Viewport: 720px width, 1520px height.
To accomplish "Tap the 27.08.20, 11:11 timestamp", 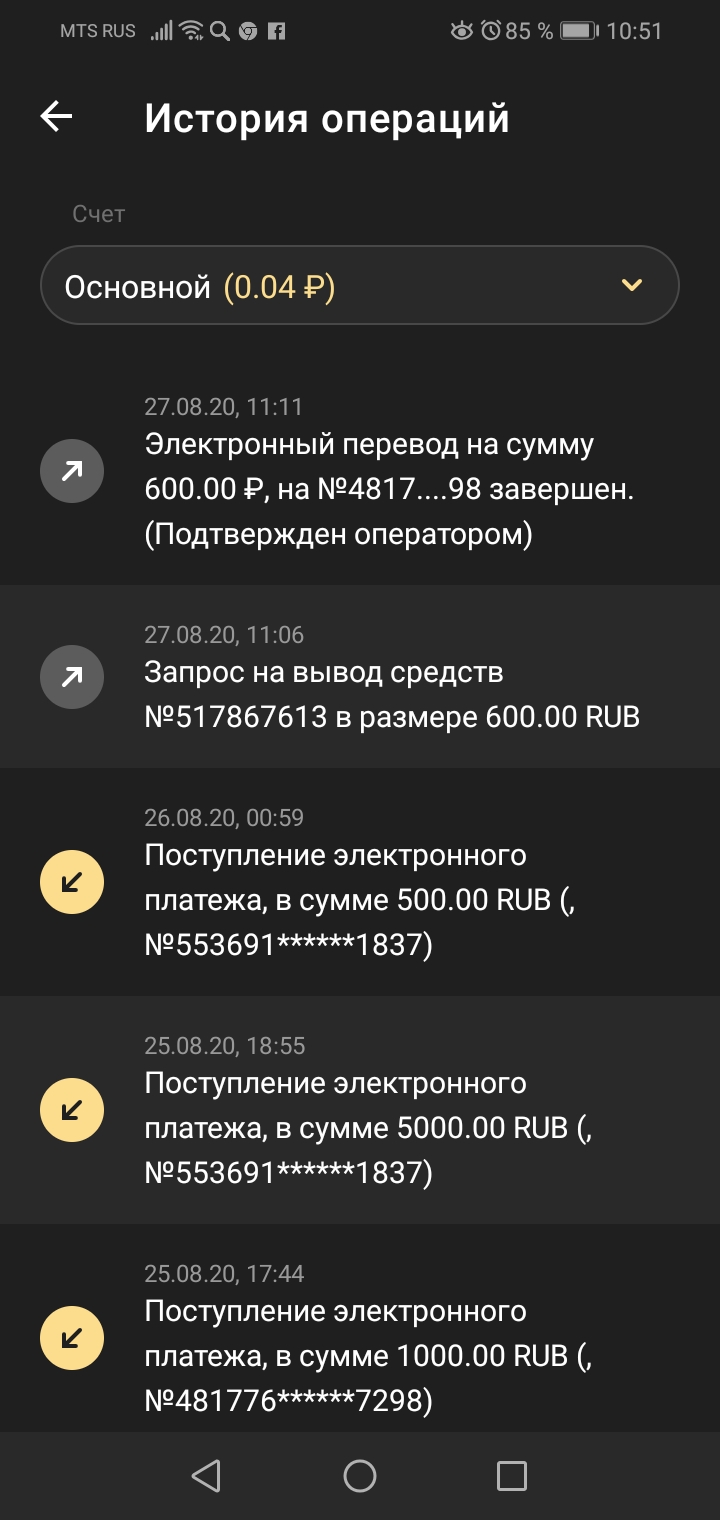I will pyautogui.click(x=223, y=407).
